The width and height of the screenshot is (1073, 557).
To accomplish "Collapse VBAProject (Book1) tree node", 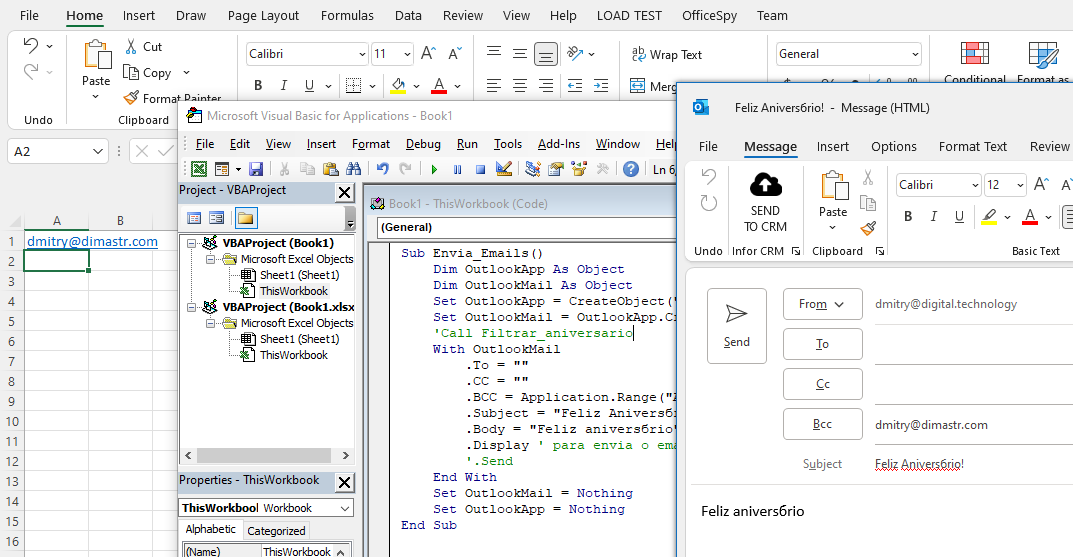I will (x=191, y=243).
